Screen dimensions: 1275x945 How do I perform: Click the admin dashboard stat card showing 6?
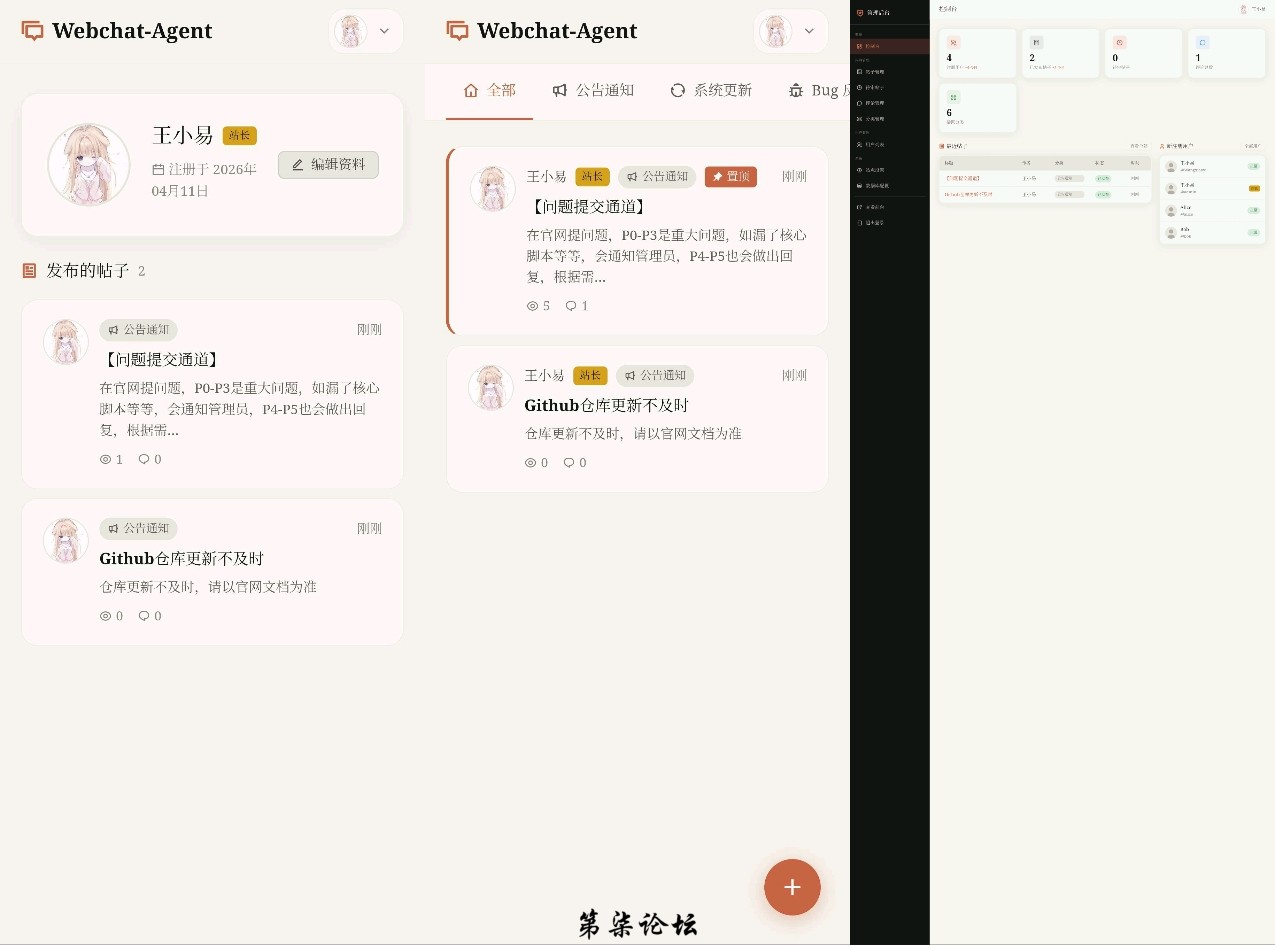(977, 108)
